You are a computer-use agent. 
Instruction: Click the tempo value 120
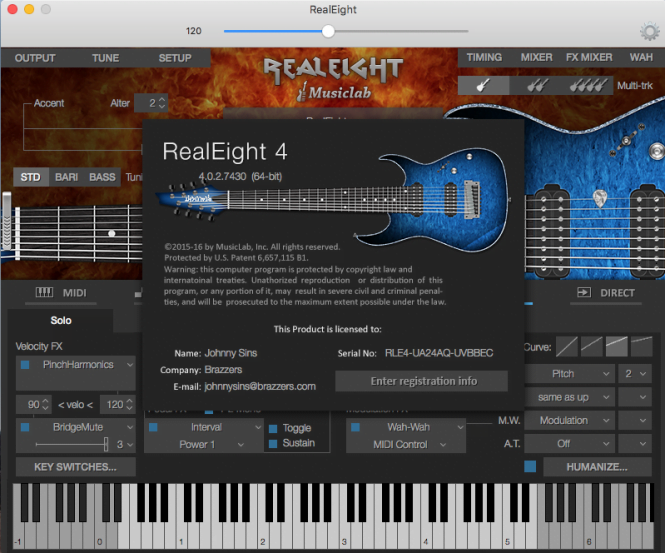pos(193,31)
